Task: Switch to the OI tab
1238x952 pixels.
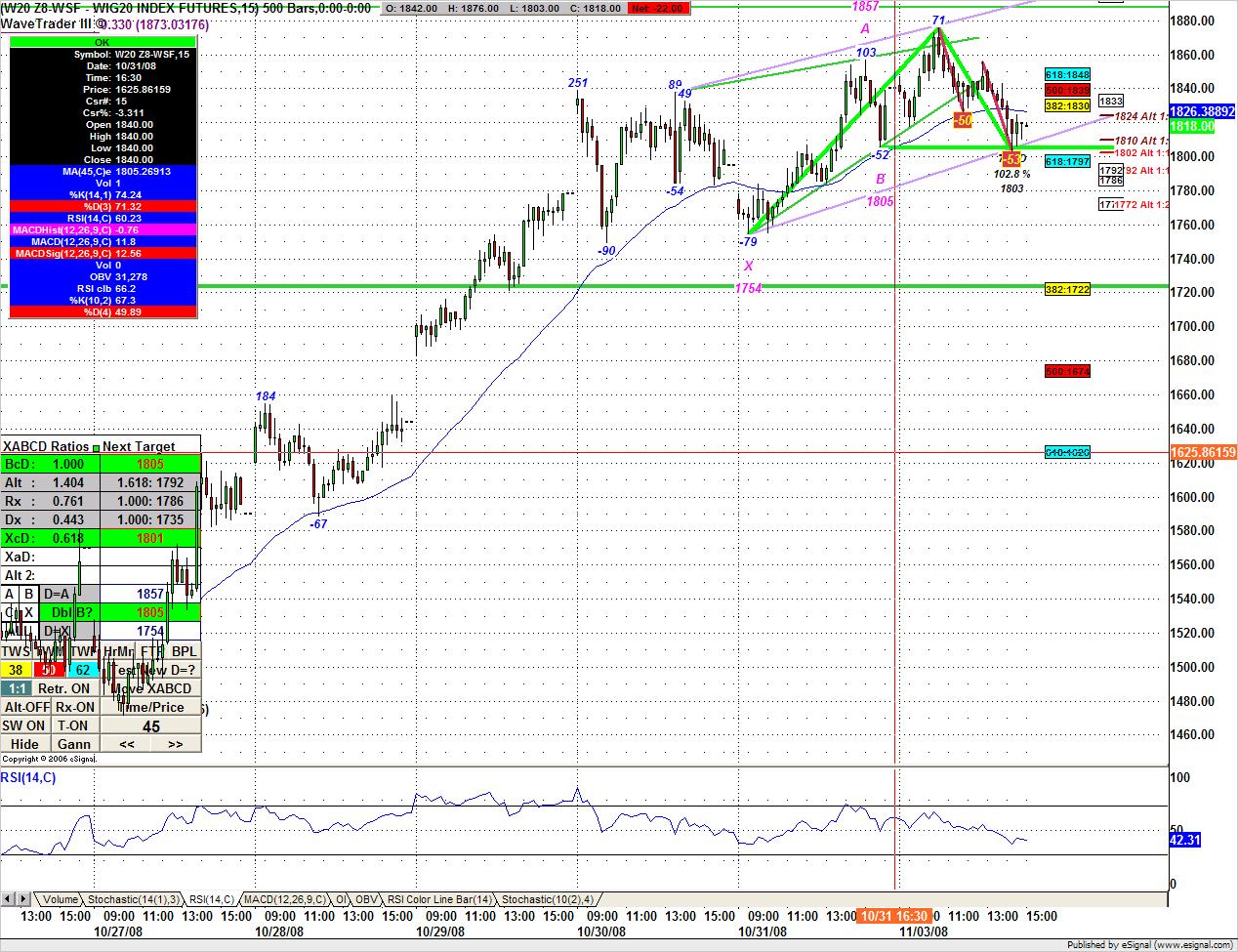Action: tap(342, 899)
